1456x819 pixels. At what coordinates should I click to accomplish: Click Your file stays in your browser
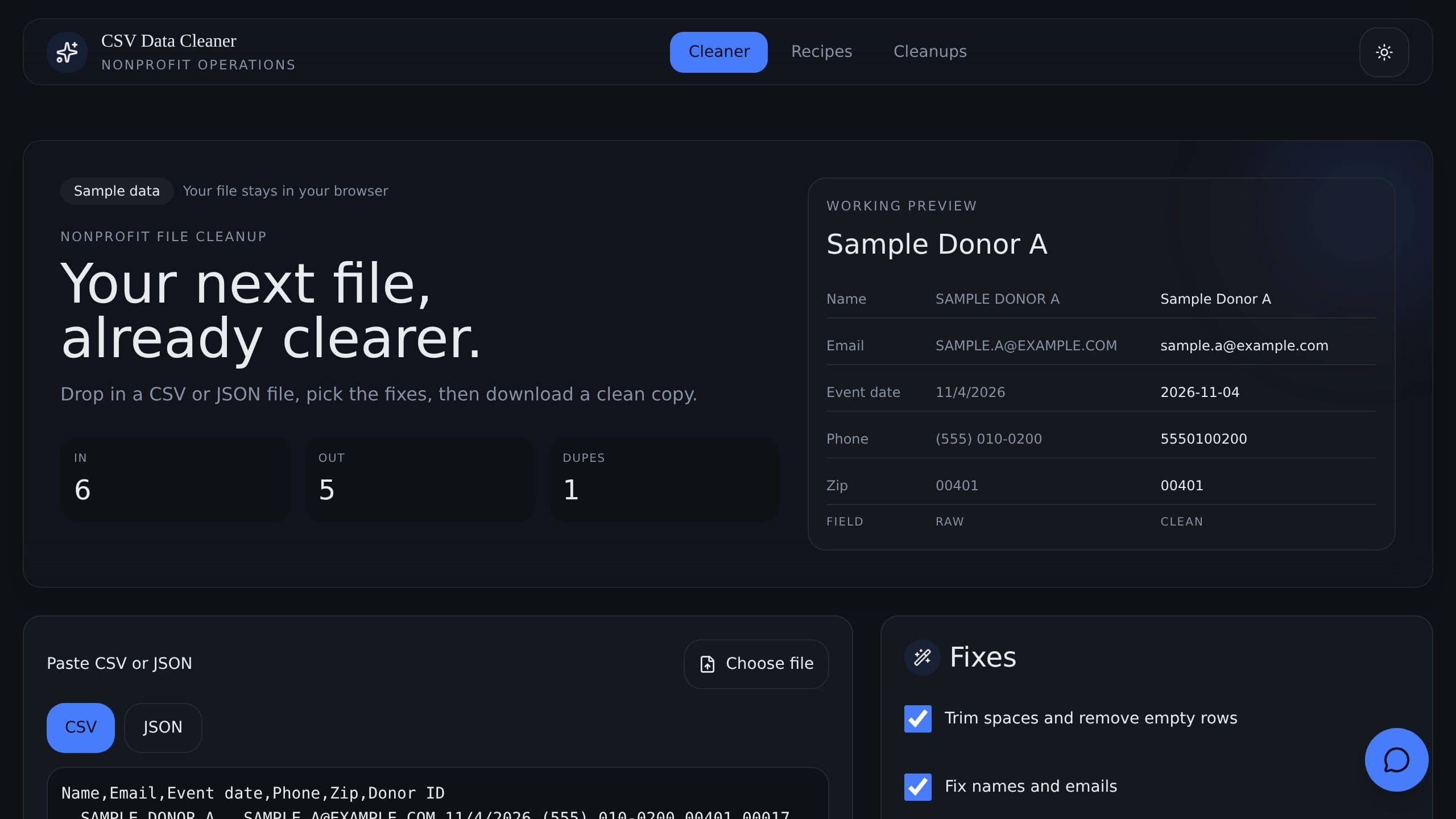click(286, 191)
